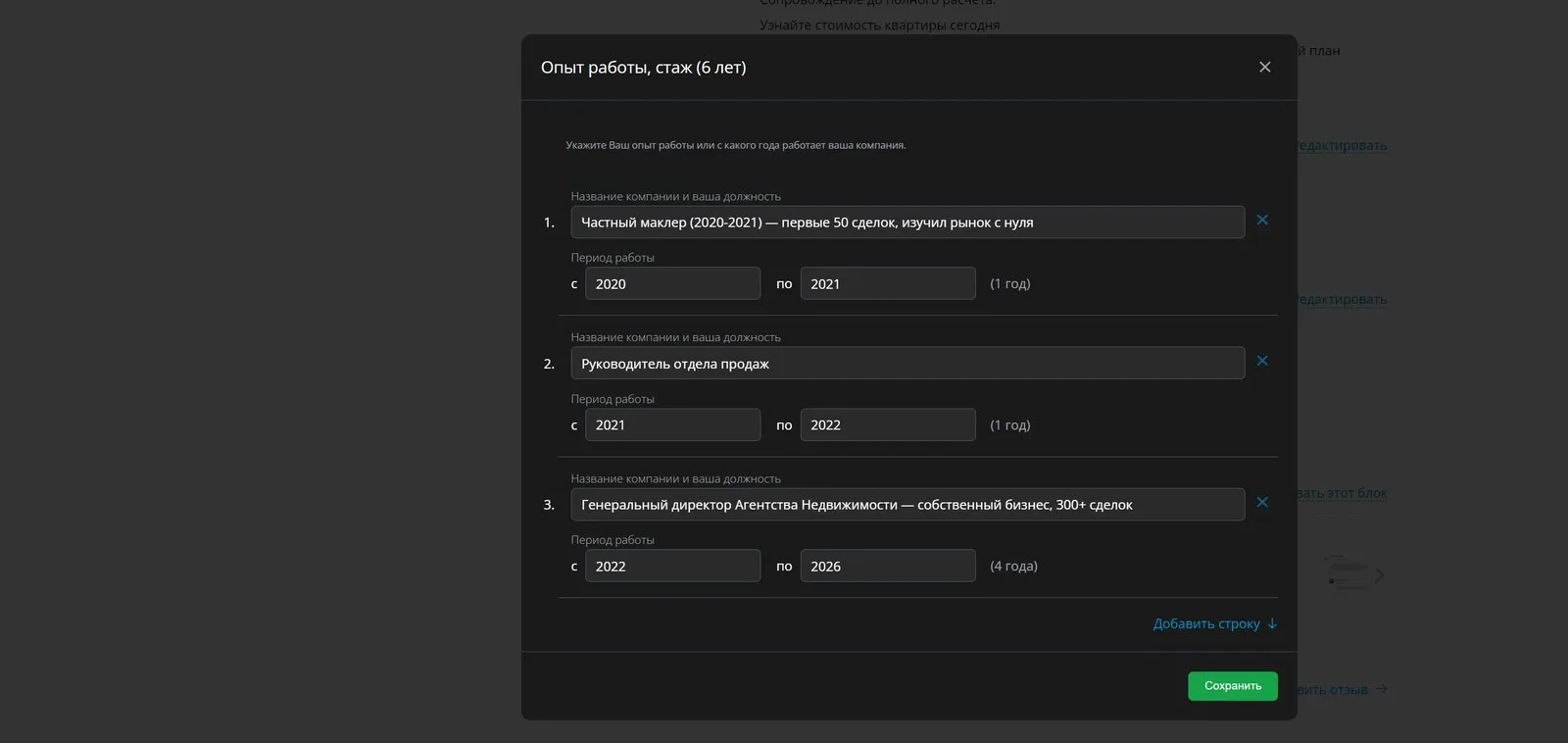The image size is (1568, 743).
Task: Select the dialog title Опыт работы, стаж
Action: pyautogui.click(x=644, y=68)
